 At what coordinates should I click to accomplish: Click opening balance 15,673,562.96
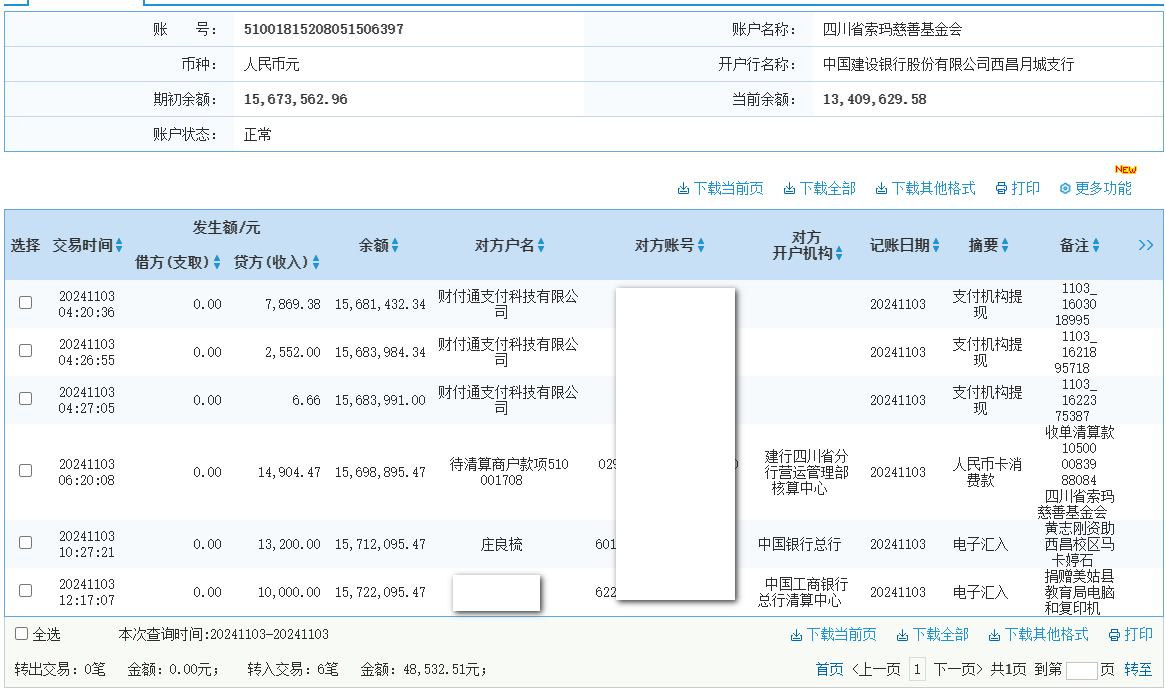pos(295,99)
